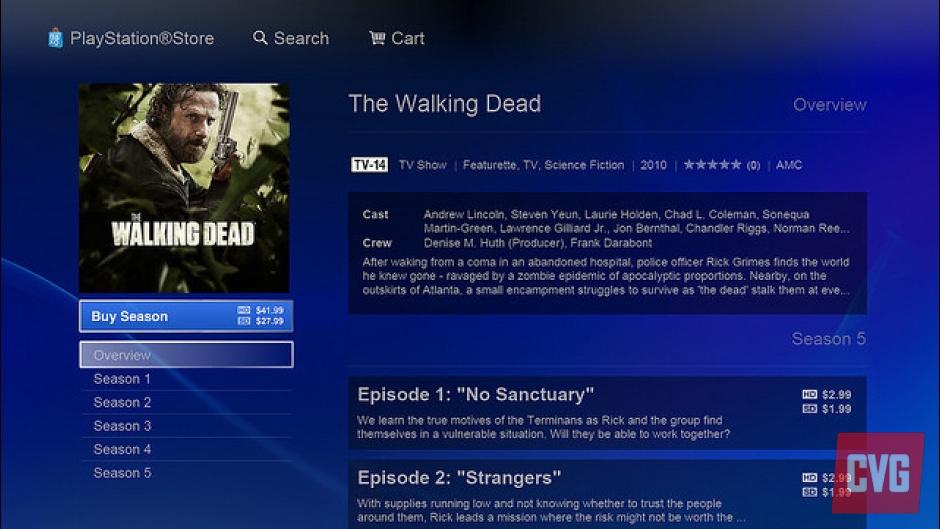Click the HD icon in Buy Season button
Image resolution: width=940 pixels, height=529 pixels.
point(243,309)
